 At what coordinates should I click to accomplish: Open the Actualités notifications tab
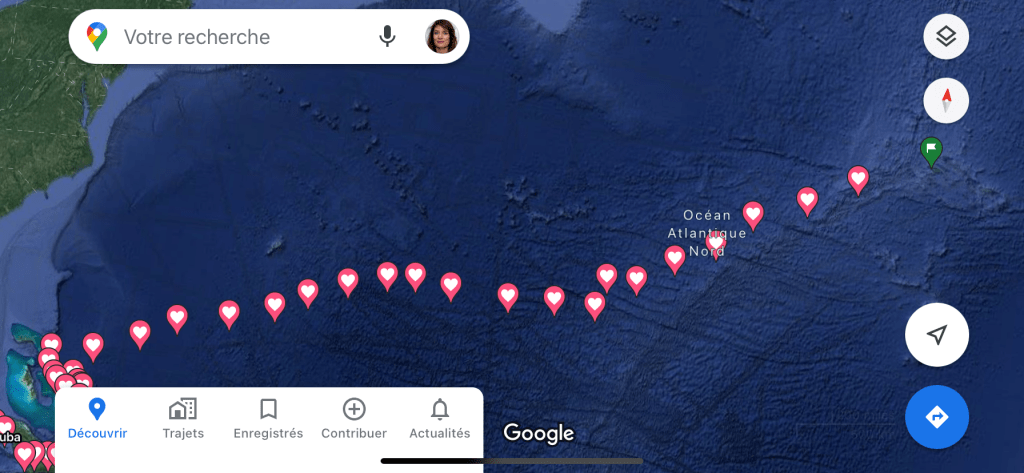click(x=440, y=419)
